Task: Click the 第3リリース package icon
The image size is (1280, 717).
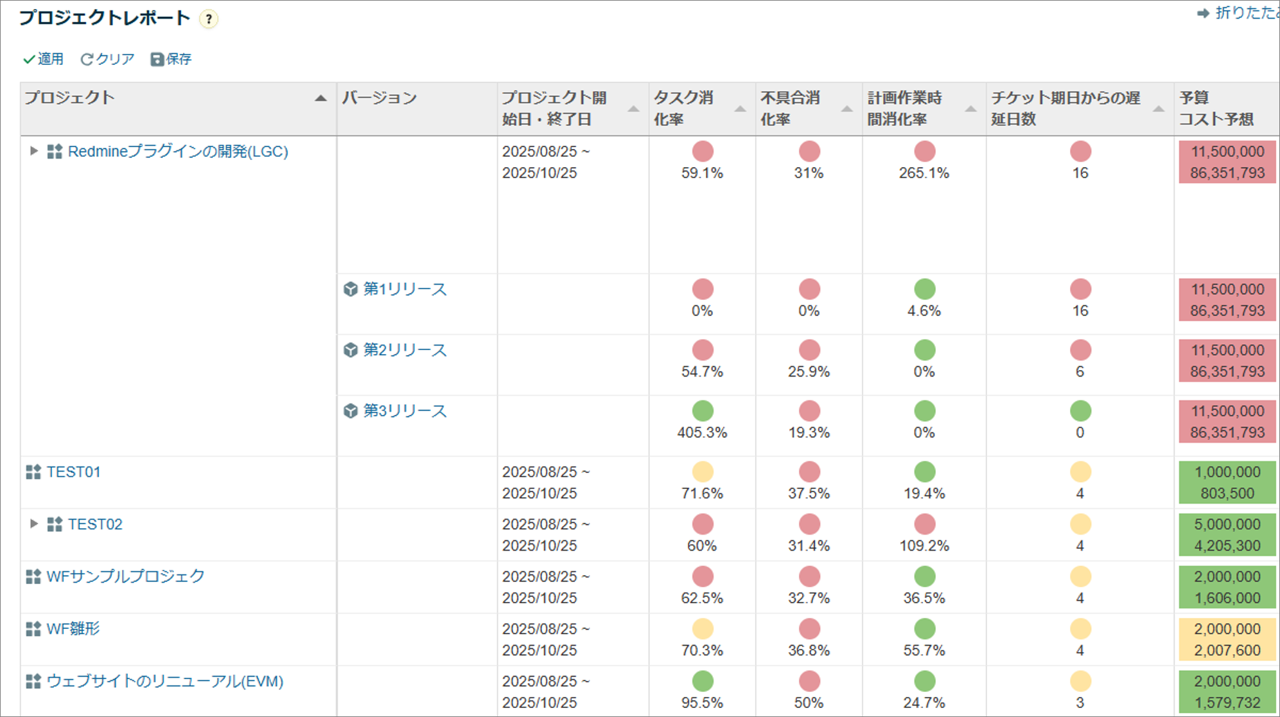Action: pos(351,411)
